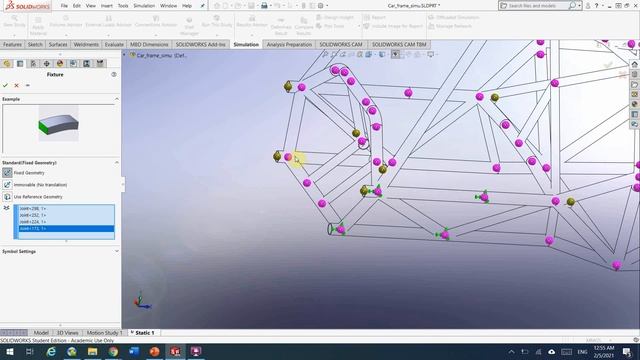This screenshot has width=640, height=360.
Task: Open the Fixture panel help icon
Action: [114, 74]
